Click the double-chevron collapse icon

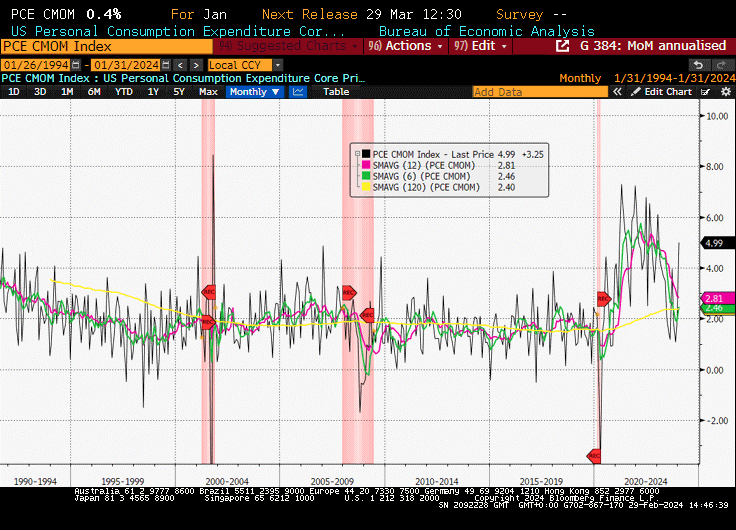618,92
